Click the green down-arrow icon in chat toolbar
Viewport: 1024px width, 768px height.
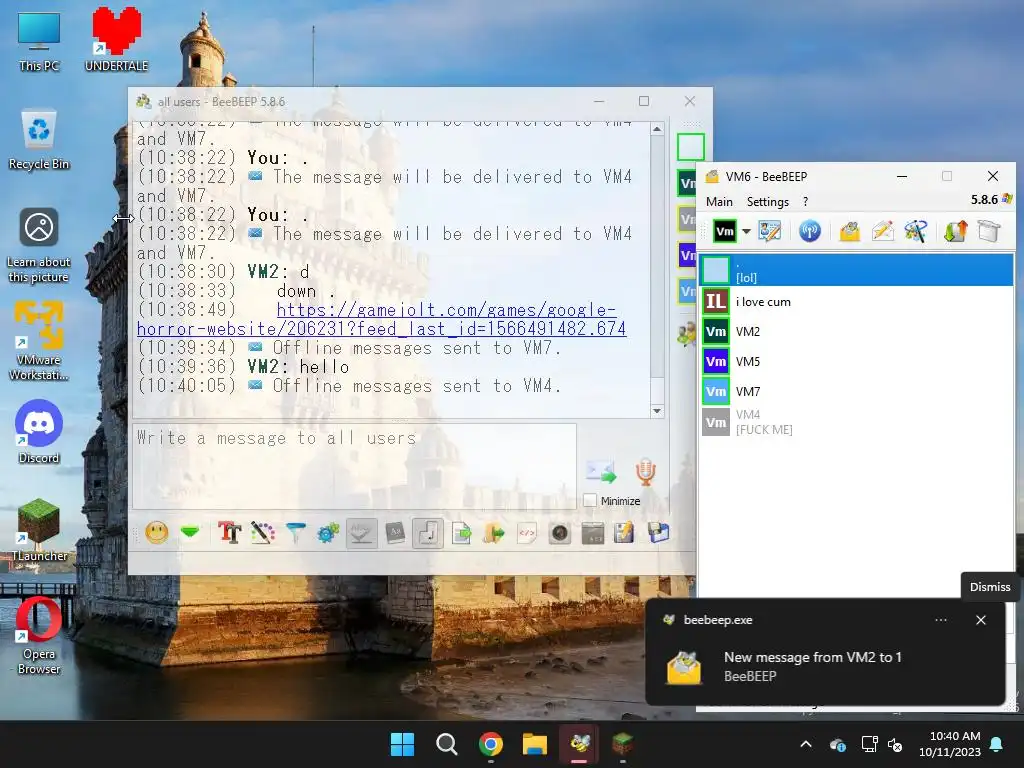click(190, 533)
